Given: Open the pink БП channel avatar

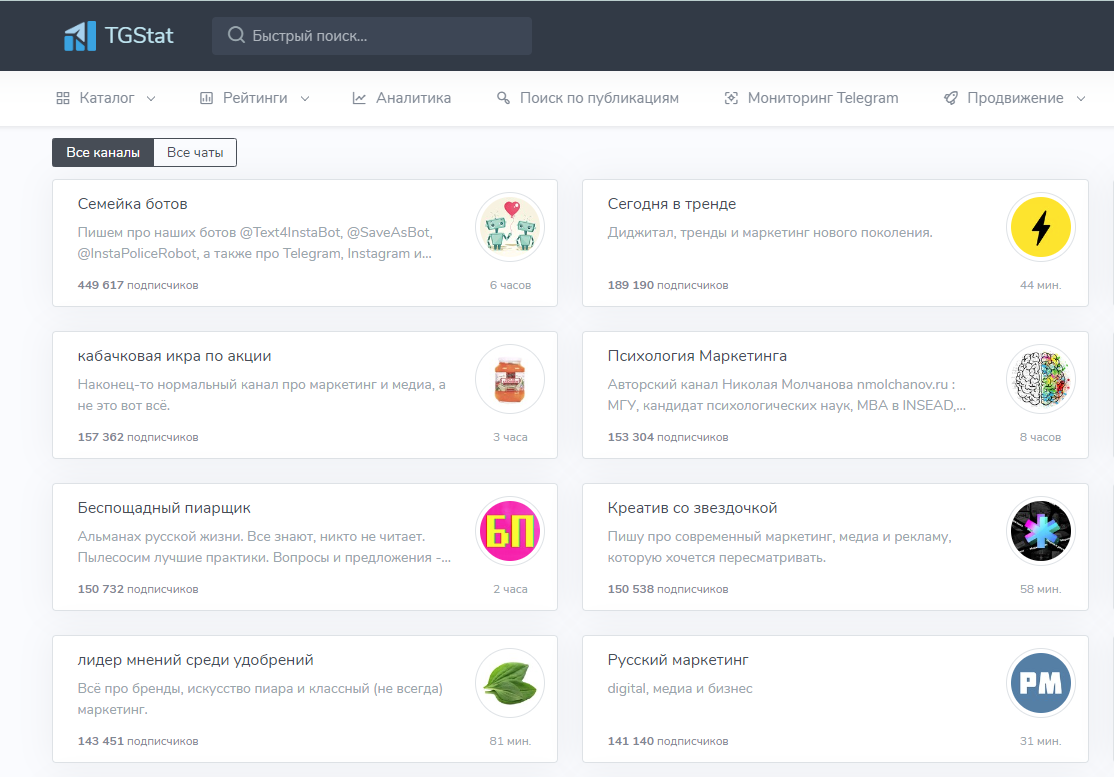Looking at the screenshot, I should [x=510, y=532].
